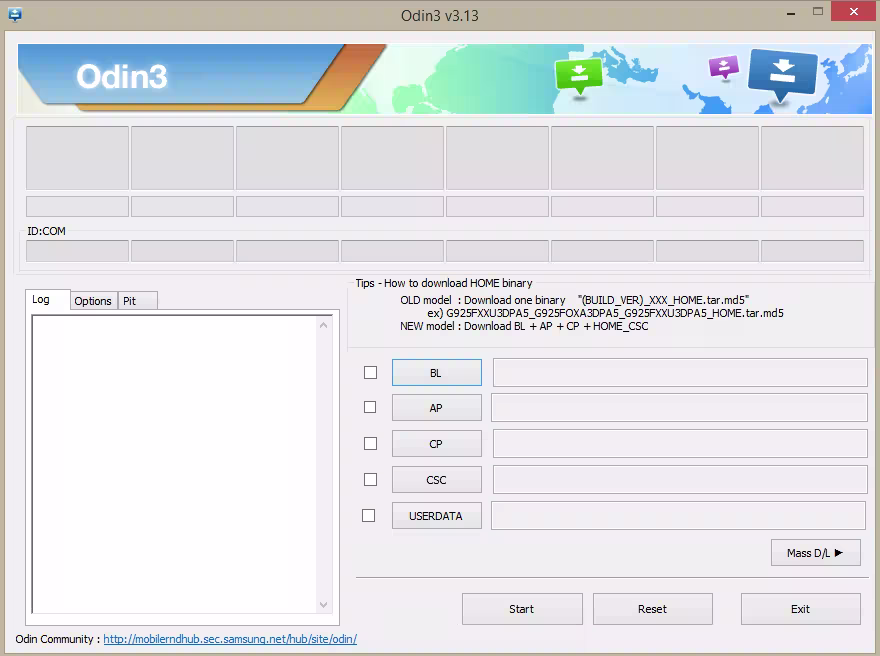880x656 pixels.
Task: Toggle the CSC checkbox
Action: [x=370, y=479]
